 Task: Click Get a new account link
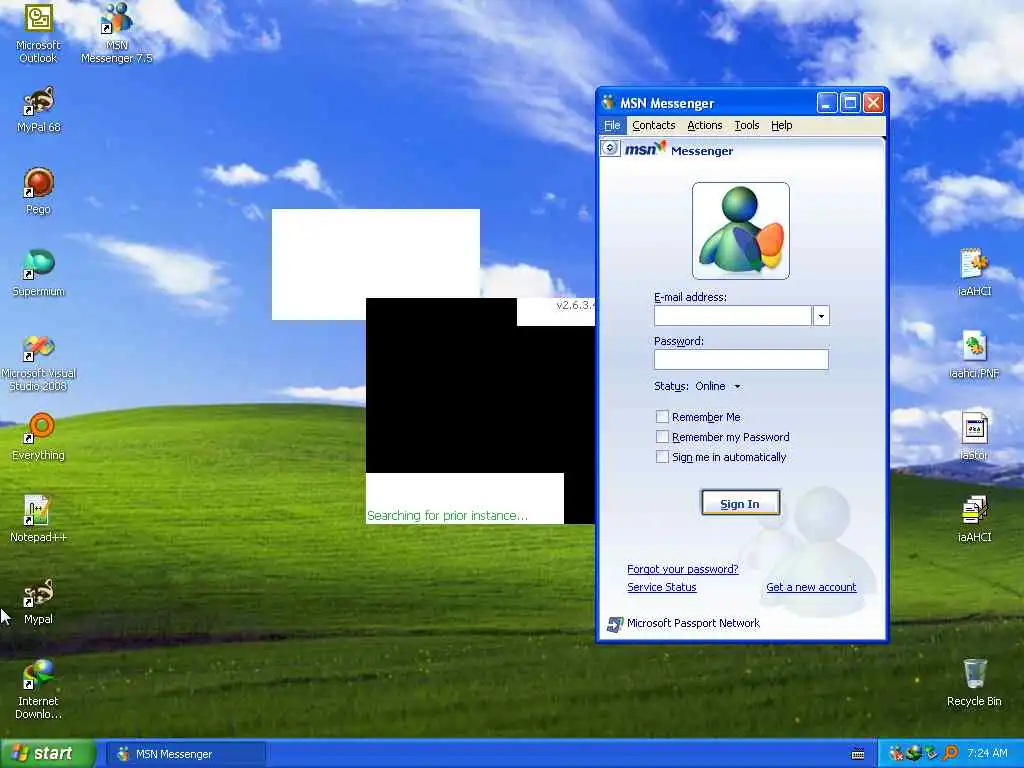(x=811, y=587)
